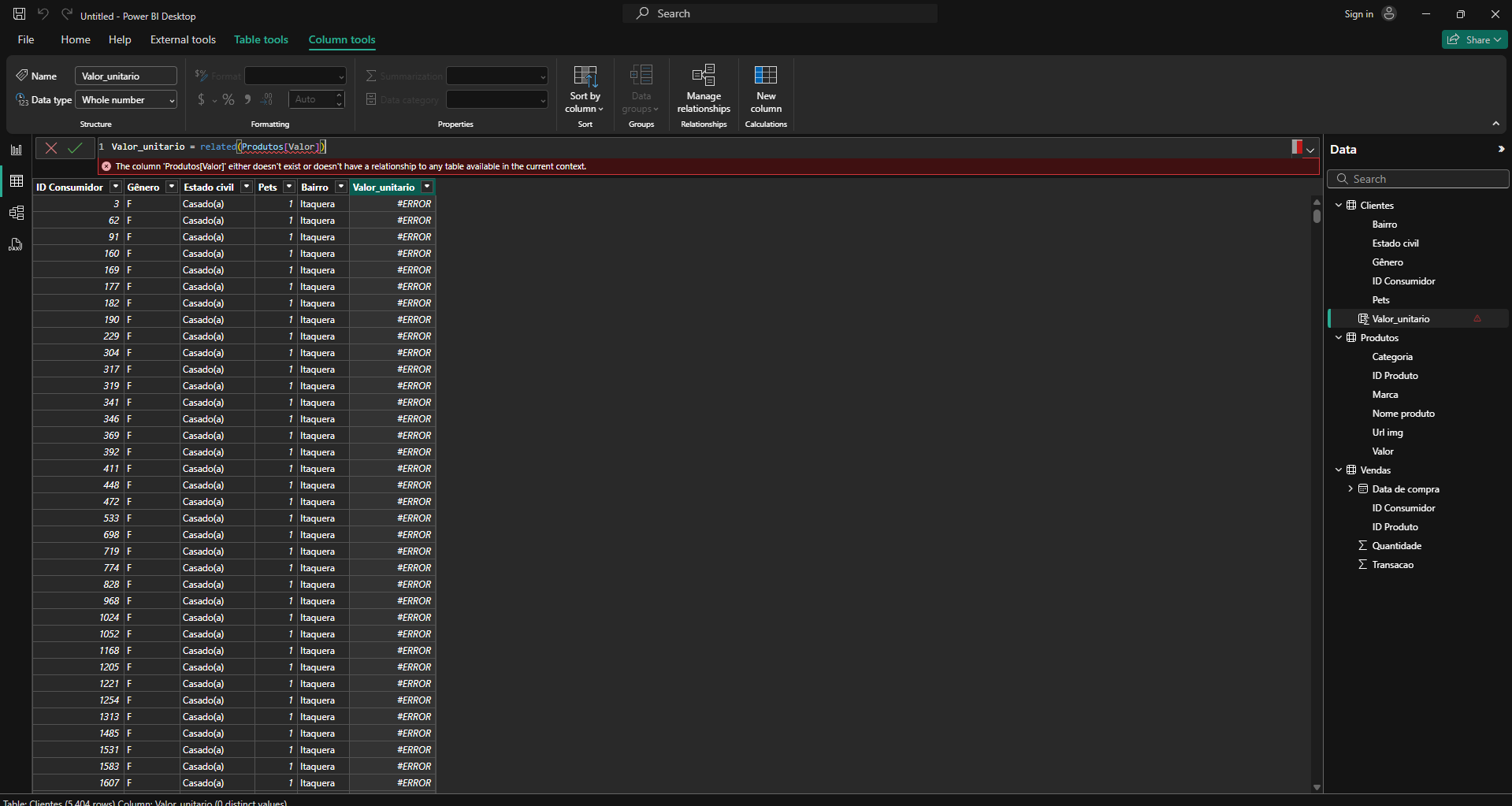Open Gênero column filter dropdown

point(172,187)
